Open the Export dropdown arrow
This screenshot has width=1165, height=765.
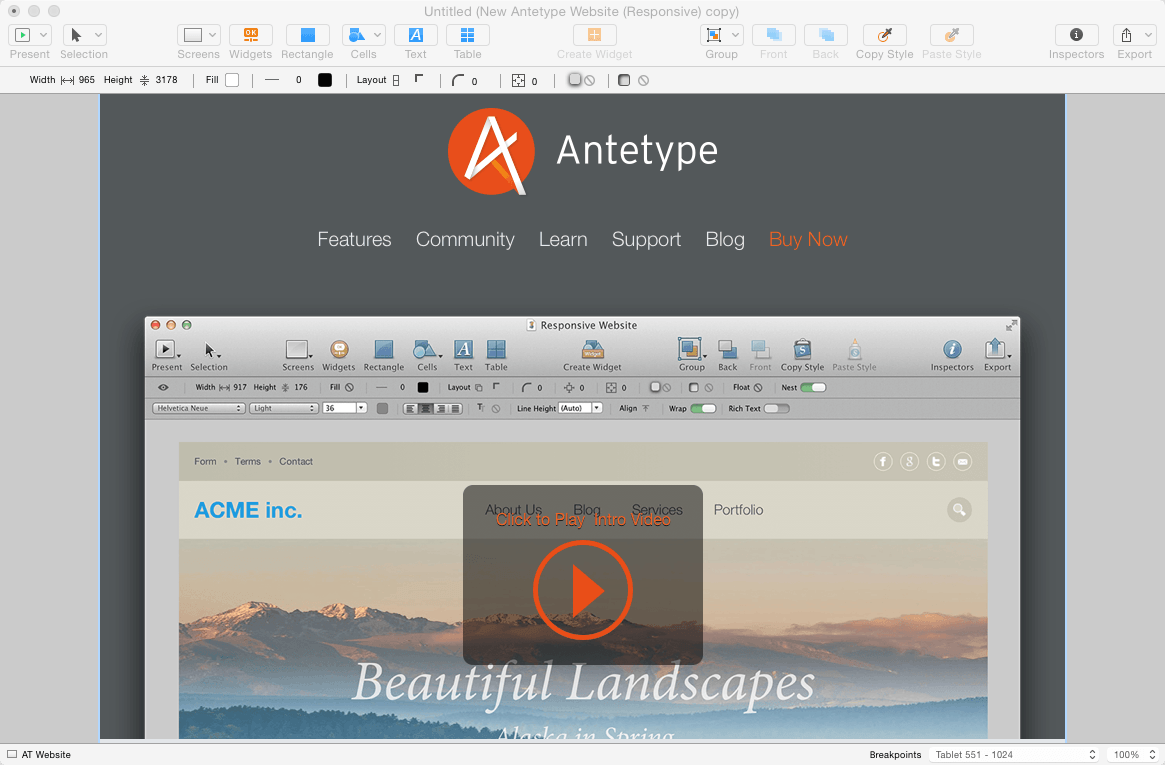coord(1148,35)
